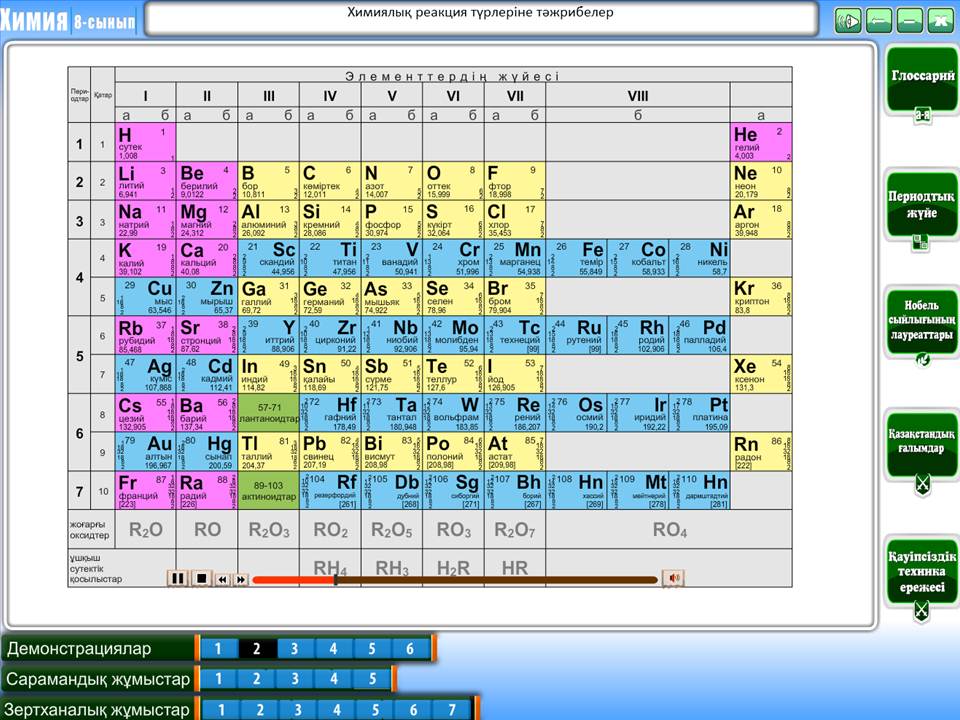Image resolution: width=960 pixels, height=720 pixels.
Task: Click the speaker button in the top header
Action: [848, 21]
